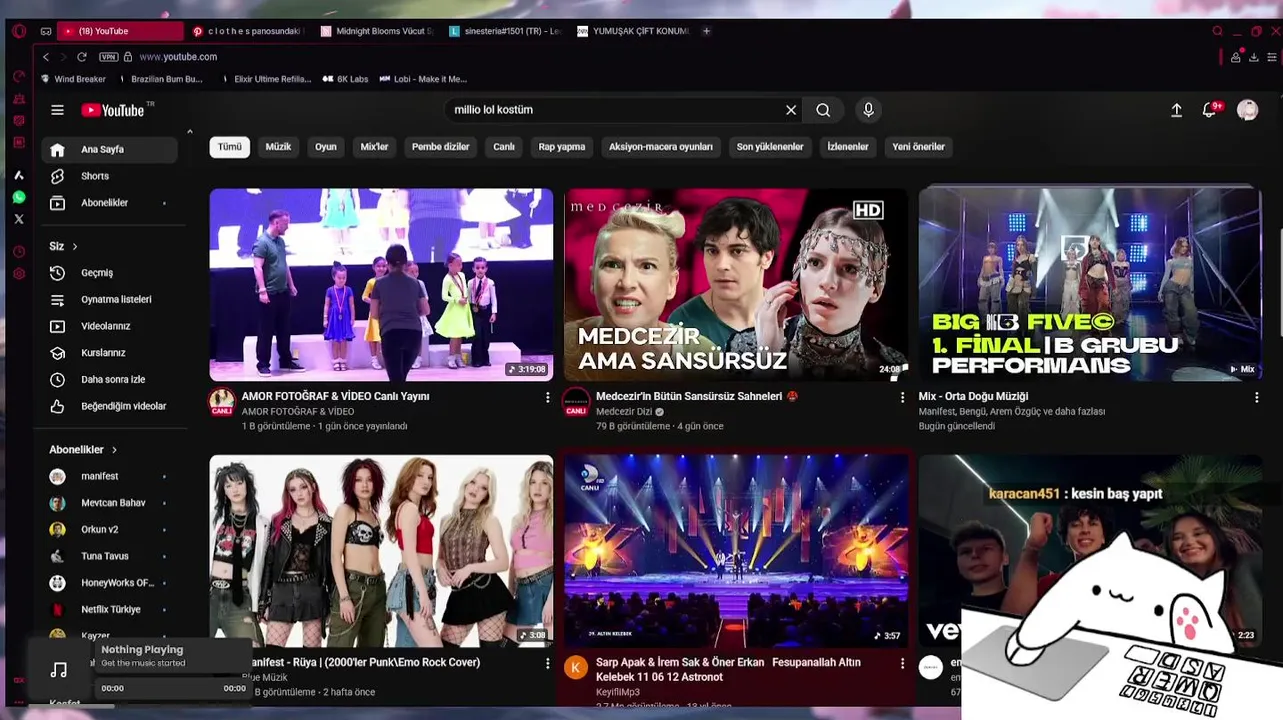Select the Pembe diziler chip
The image size is (1283, 720).
point(440,147)
